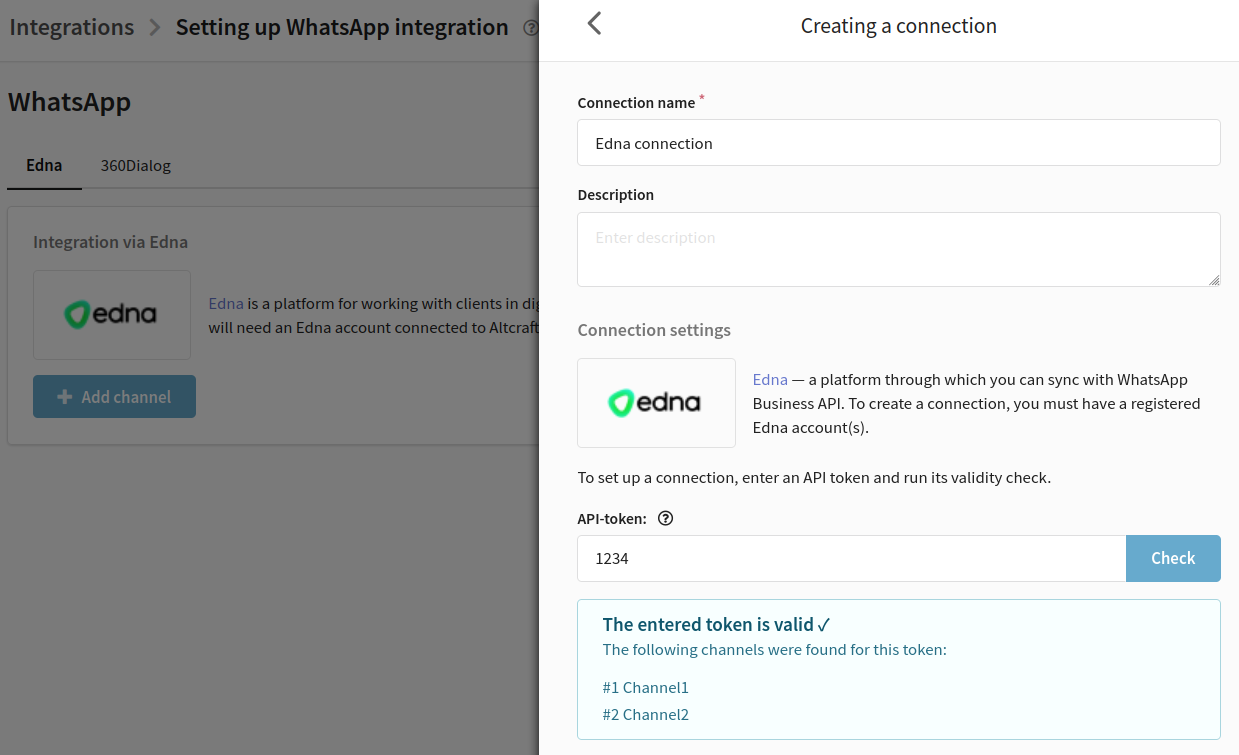Open help icon beside WhatsApp integration title
Image resolution: width=1239 pixels, height=755 pixels.
(x=530, y=28)
